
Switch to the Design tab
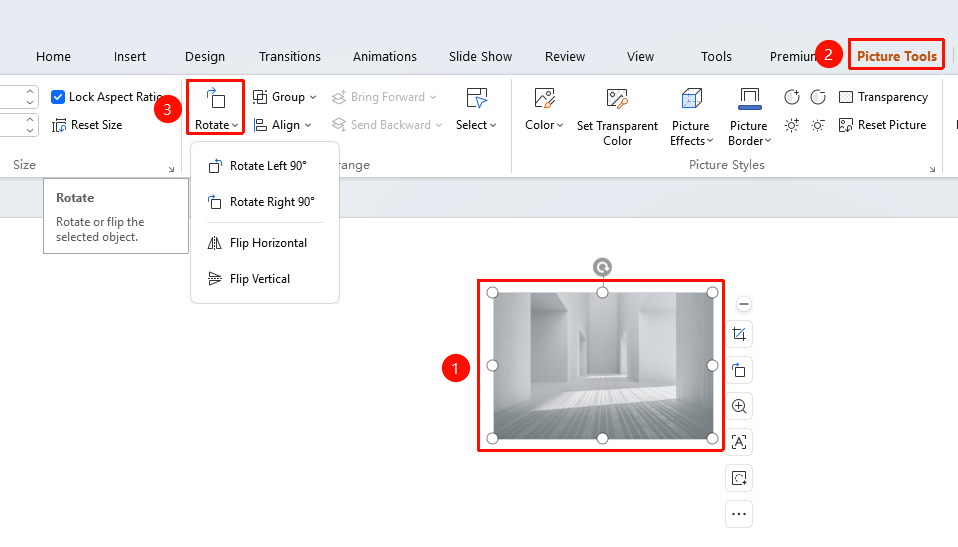[x=205, y=56]
